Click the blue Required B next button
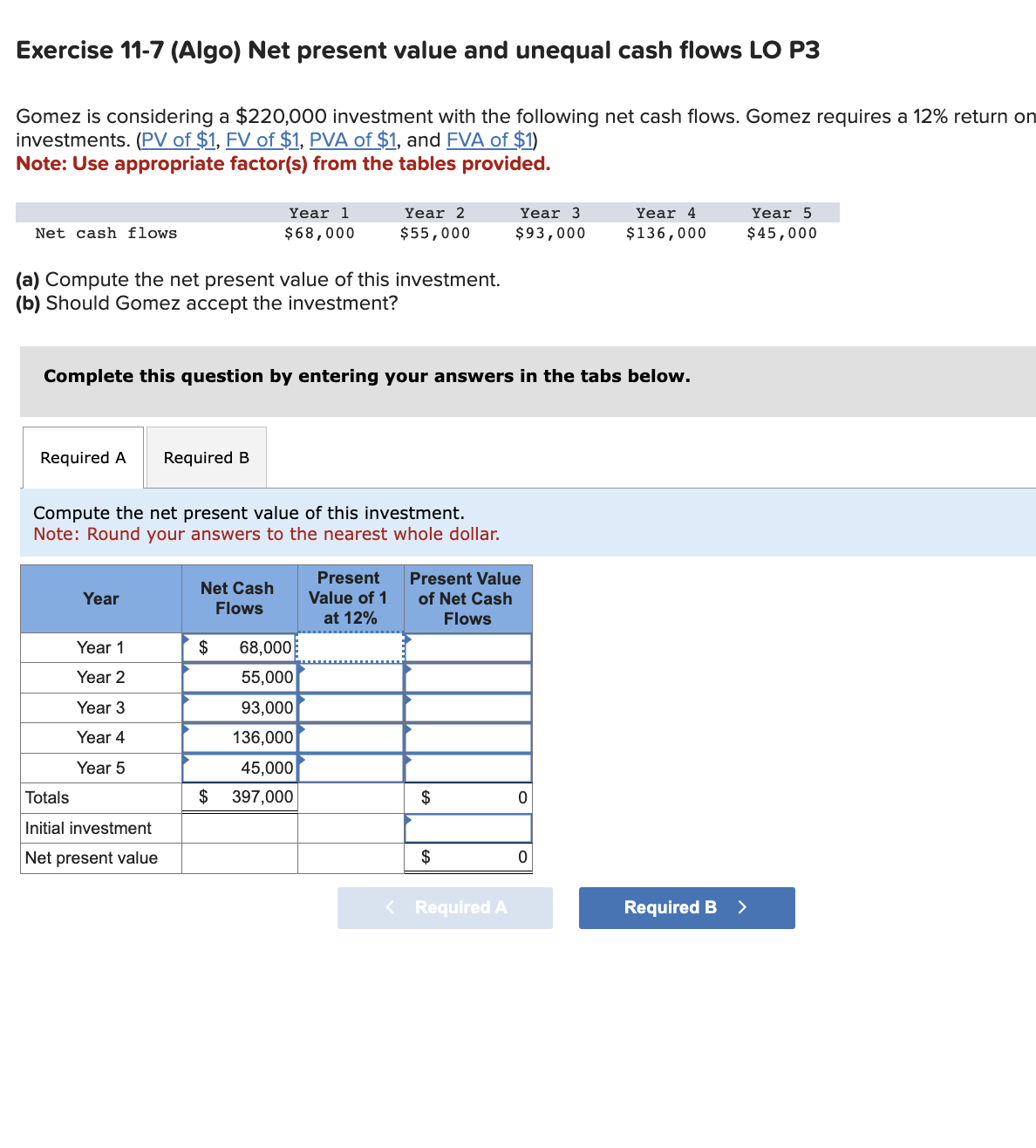 pos(687,907)
